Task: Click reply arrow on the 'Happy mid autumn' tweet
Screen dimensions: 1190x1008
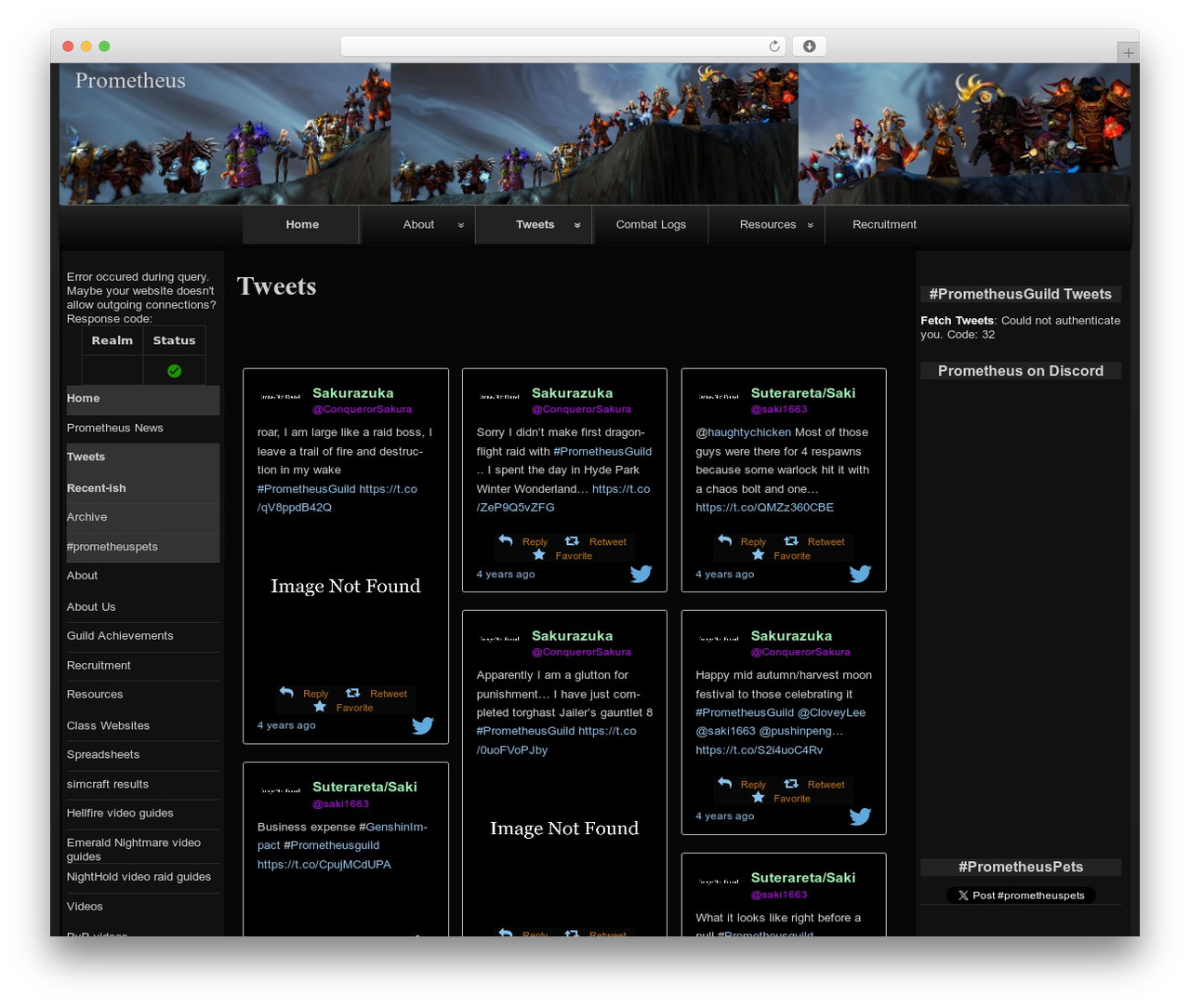Action: click(725, 783)
